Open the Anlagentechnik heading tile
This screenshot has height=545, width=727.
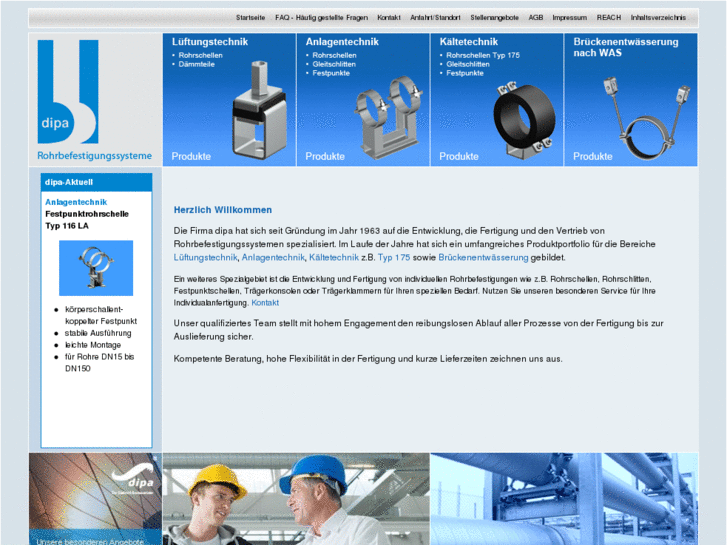coord(342,42)
